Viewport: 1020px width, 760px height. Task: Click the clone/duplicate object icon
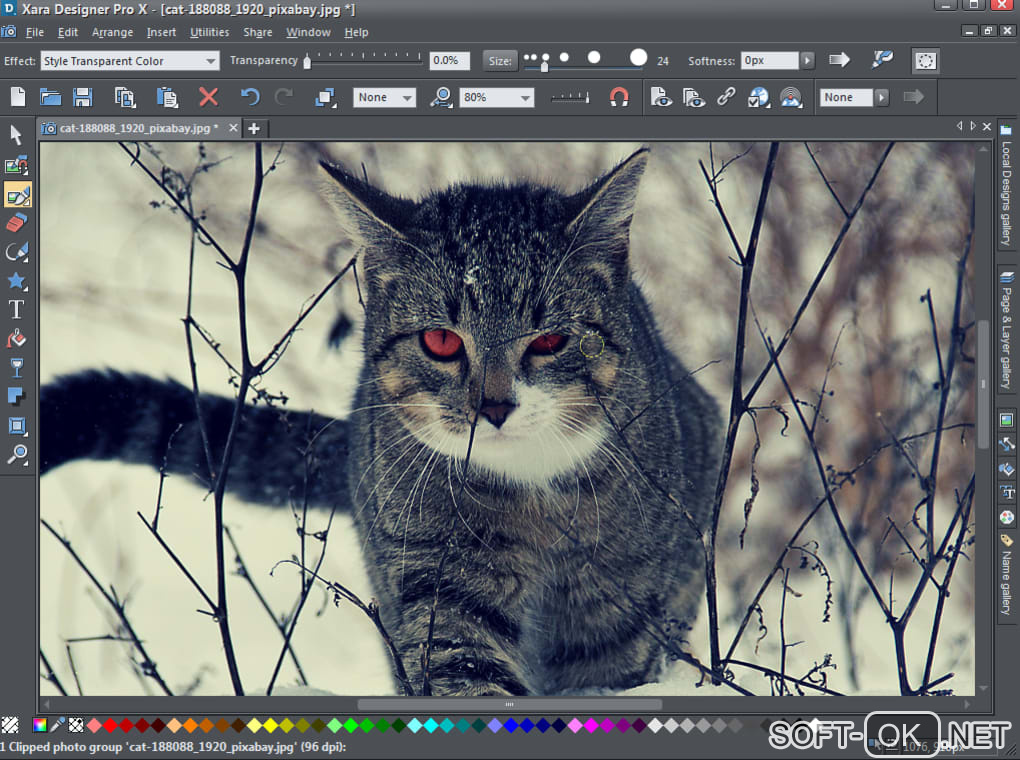(x=325, y=98)
